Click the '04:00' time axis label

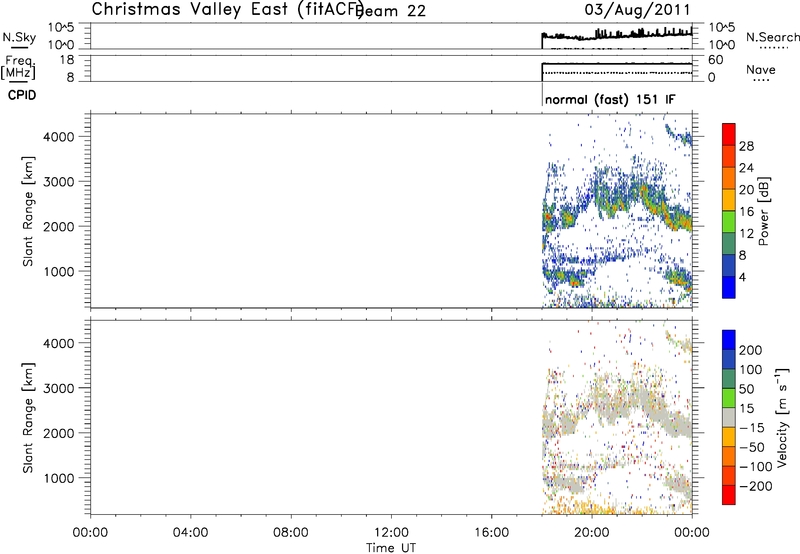190,533
